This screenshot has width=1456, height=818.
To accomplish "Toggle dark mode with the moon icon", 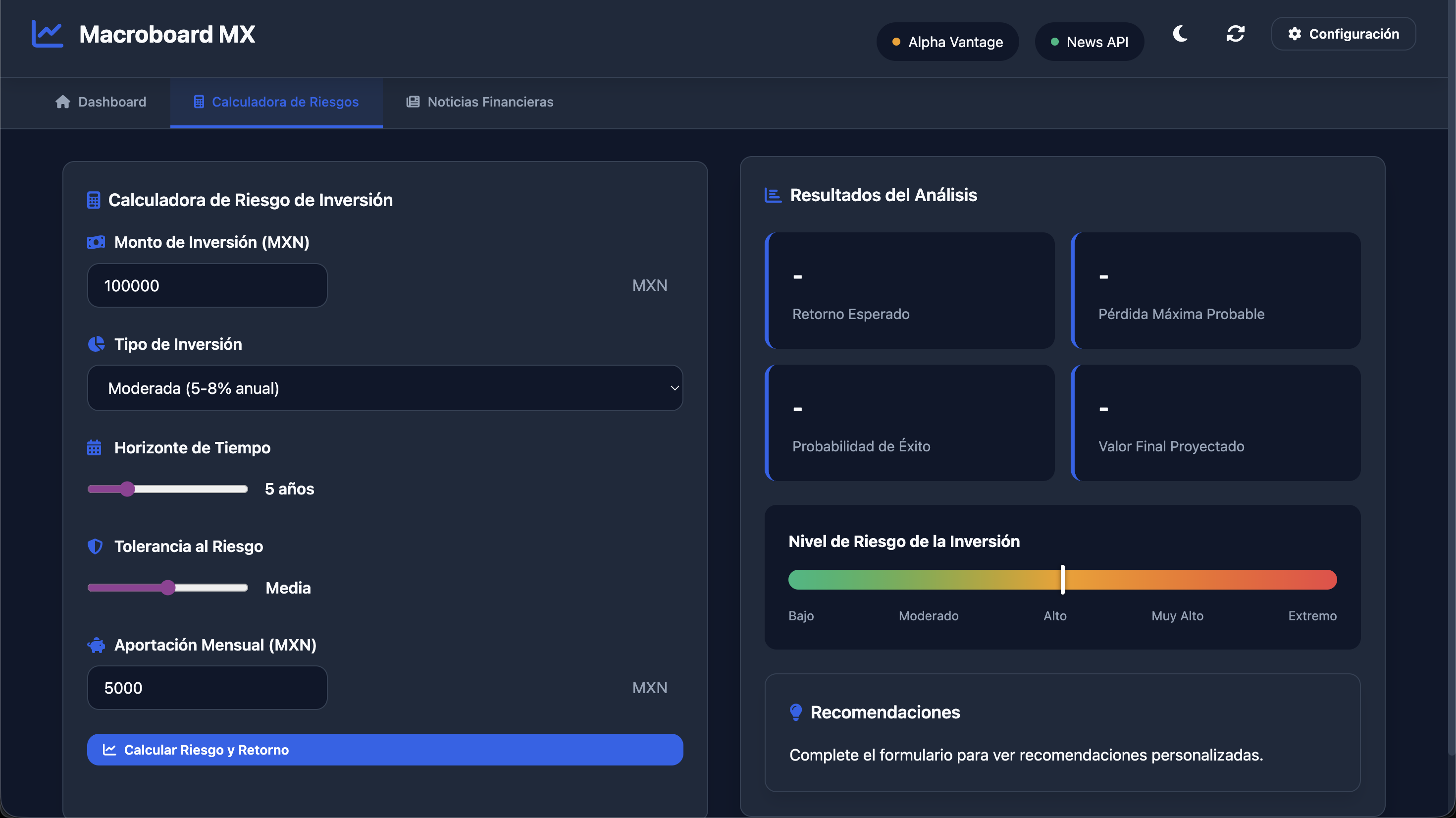I will coord(1180,34).
